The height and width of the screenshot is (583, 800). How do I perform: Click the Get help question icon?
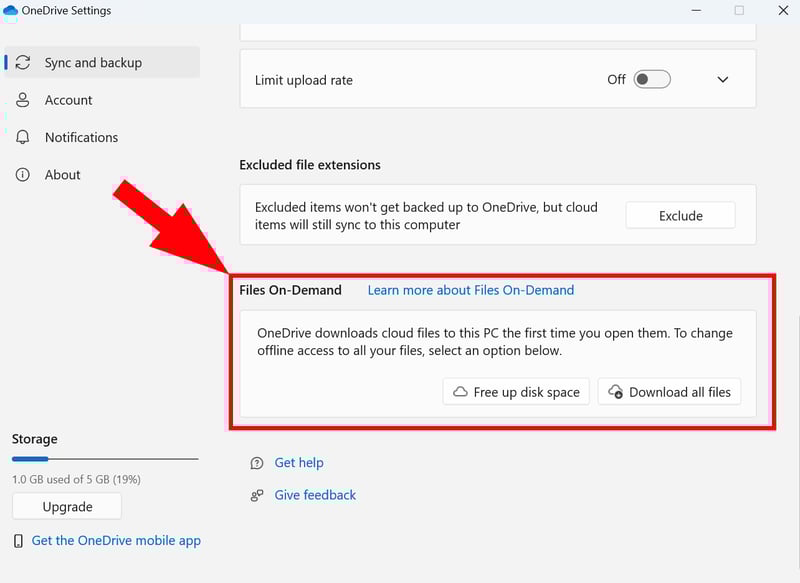(x=257, y=463)
